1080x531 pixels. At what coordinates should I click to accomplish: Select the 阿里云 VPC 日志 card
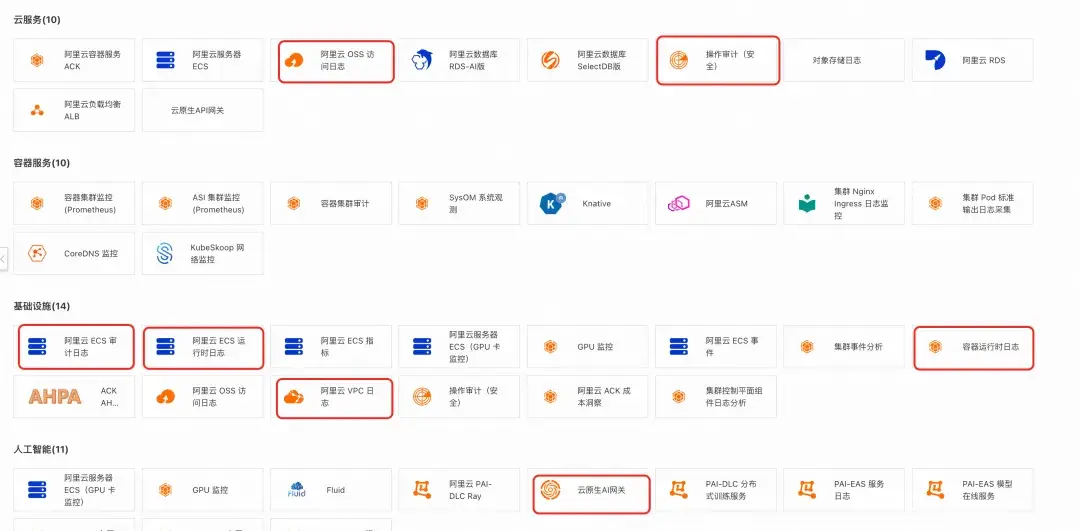click(335, 397)
